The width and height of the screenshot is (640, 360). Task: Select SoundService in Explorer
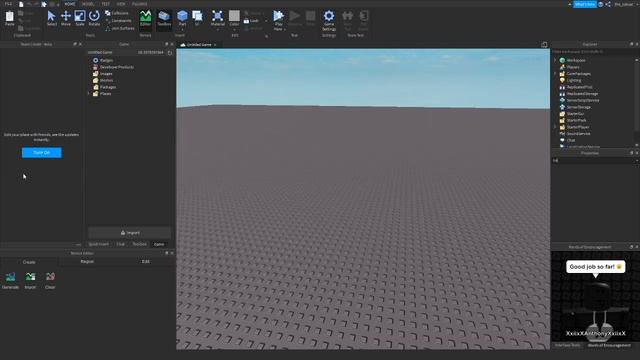coord(578,133)
